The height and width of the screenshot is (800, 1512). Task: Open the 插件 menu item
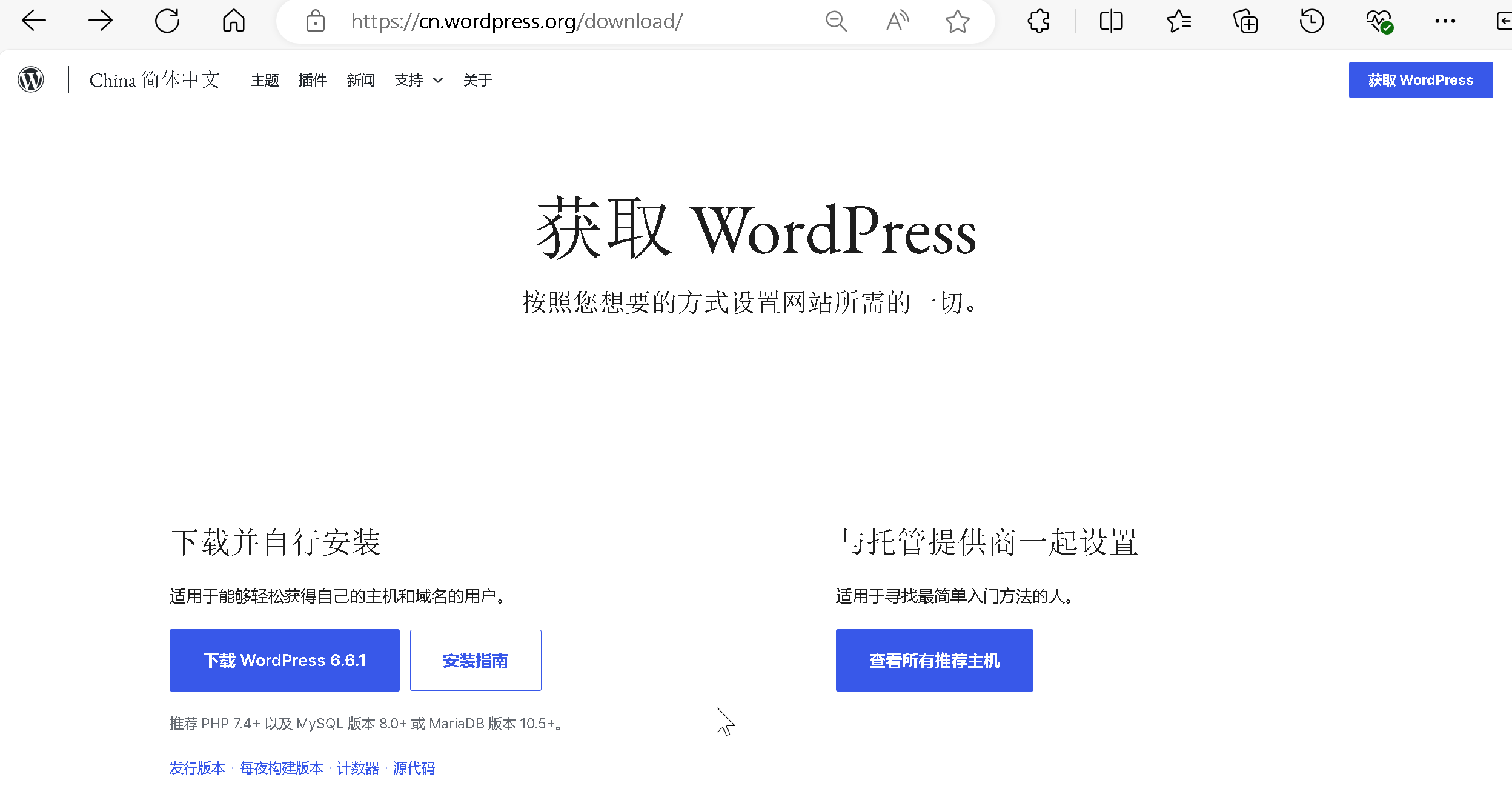pos(312,80)
